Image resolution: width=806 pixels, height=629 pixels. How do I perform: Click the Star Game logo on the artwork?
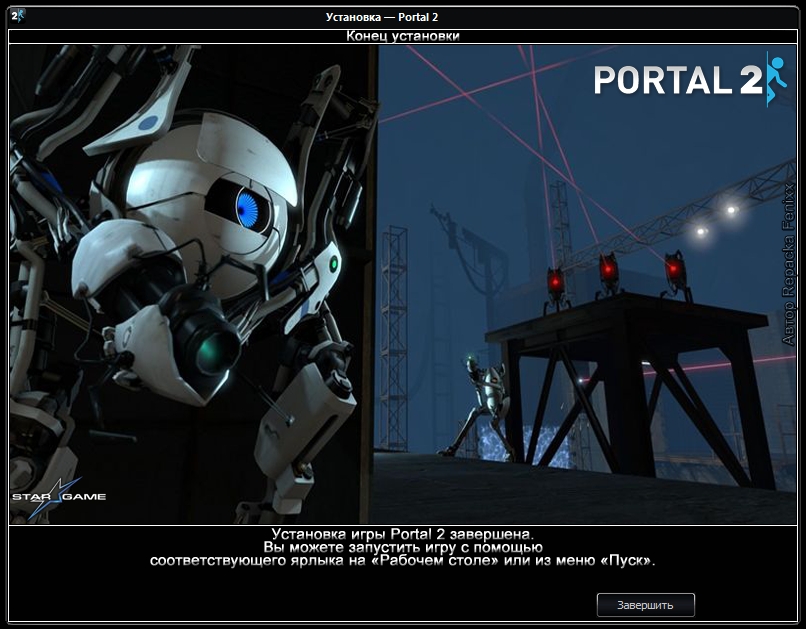coord(59,497)
